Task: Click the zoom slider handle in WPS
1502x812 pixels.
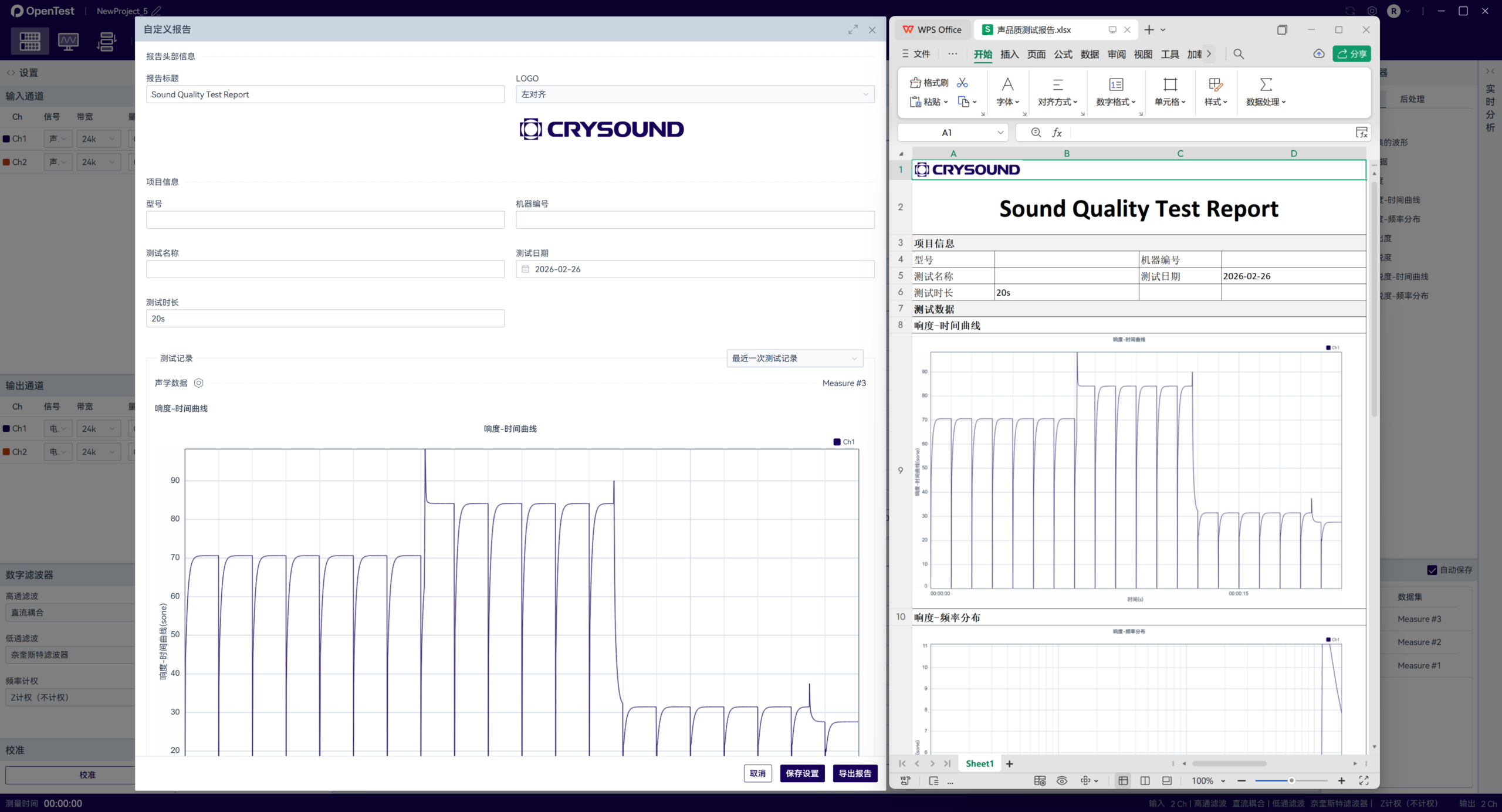Action: [x=1291, y=780]
